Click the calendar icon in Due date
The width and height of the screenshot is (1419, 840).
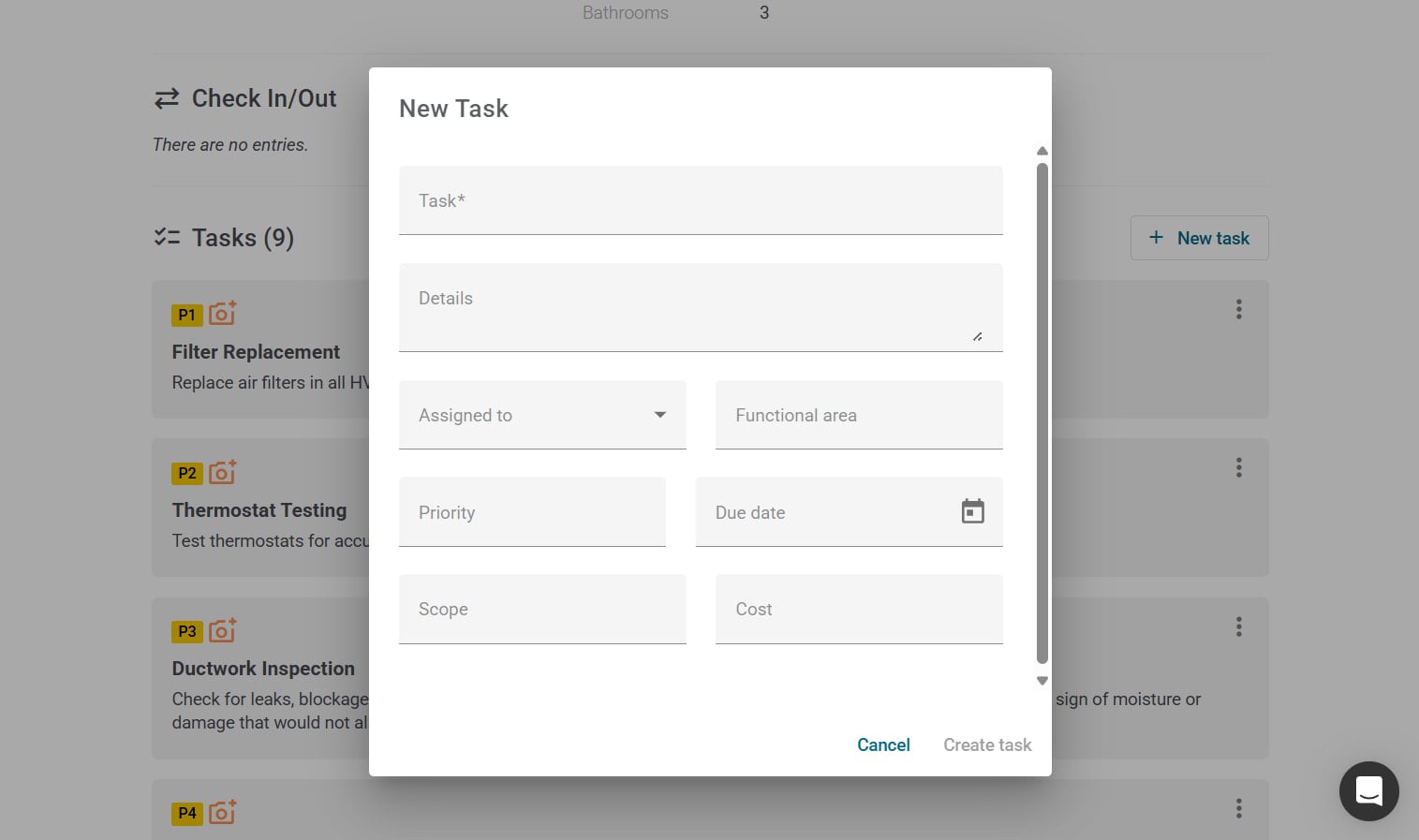(x=972, y=511)
